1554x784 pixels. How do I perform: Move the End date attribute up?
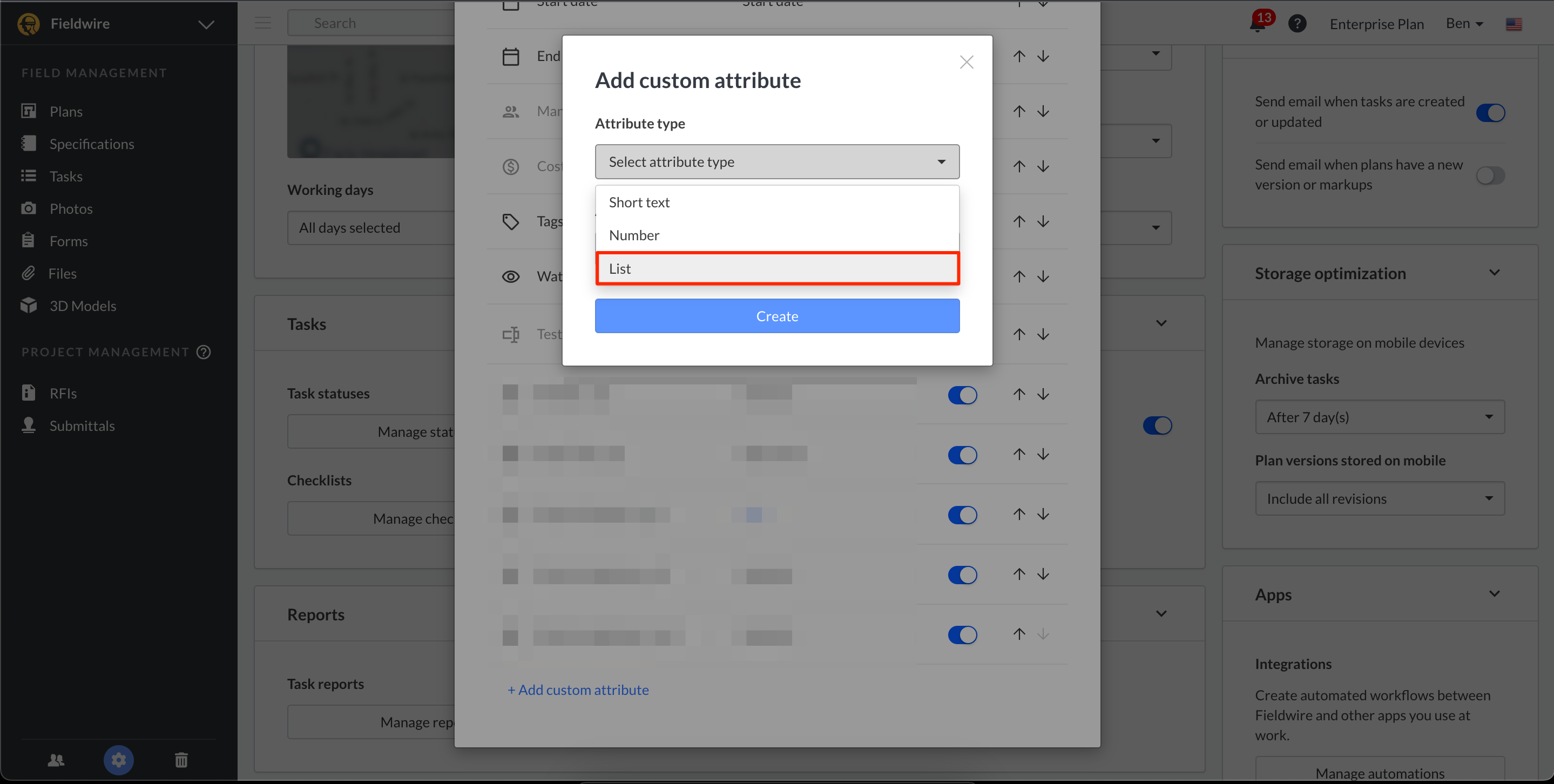(x=1019, y=57)
